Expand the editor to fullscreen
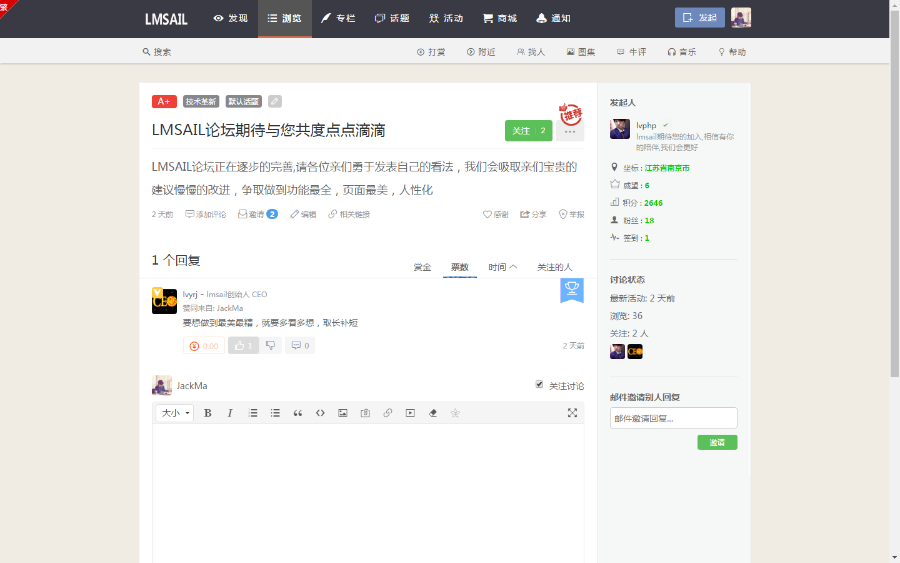 coord(572,413)
